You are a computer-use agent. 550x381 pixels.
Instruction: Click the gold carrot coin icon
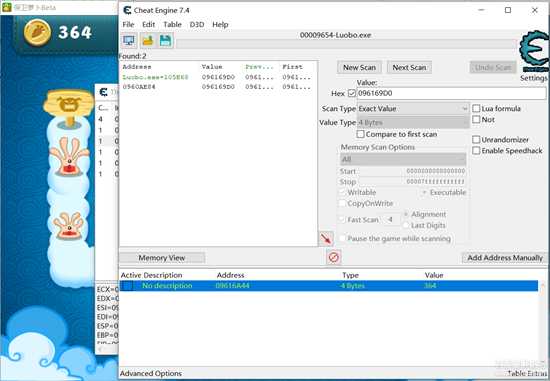[37, 32]
